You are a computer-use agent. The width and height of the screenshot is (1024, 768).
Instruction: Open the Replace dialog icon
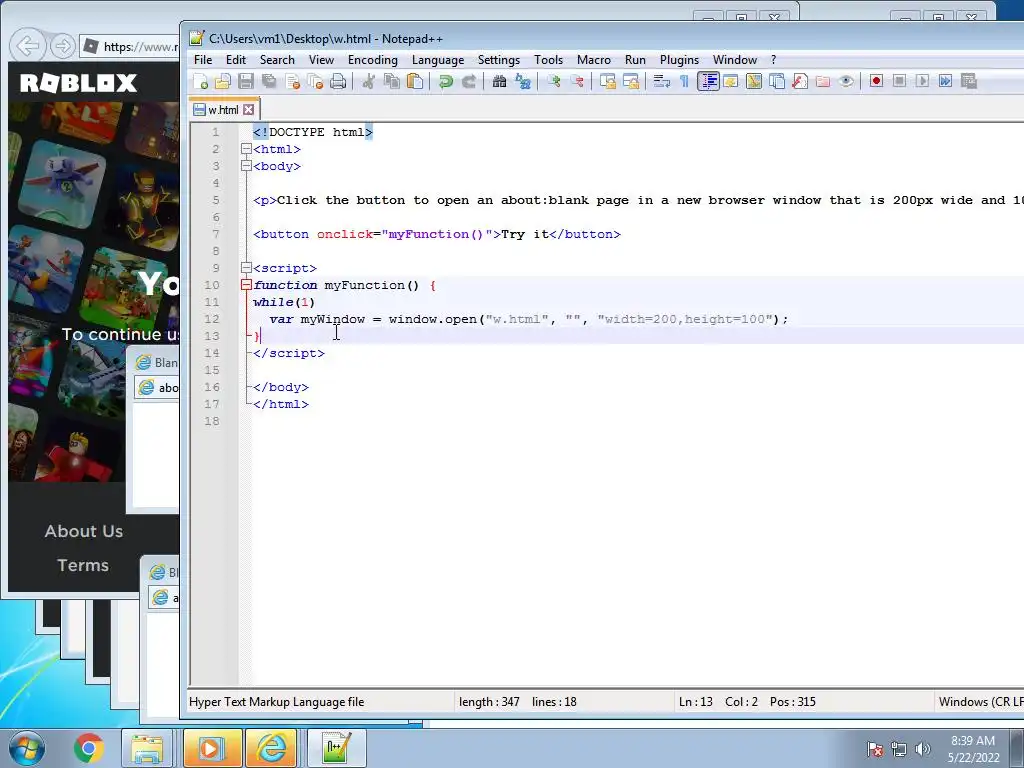522,82
